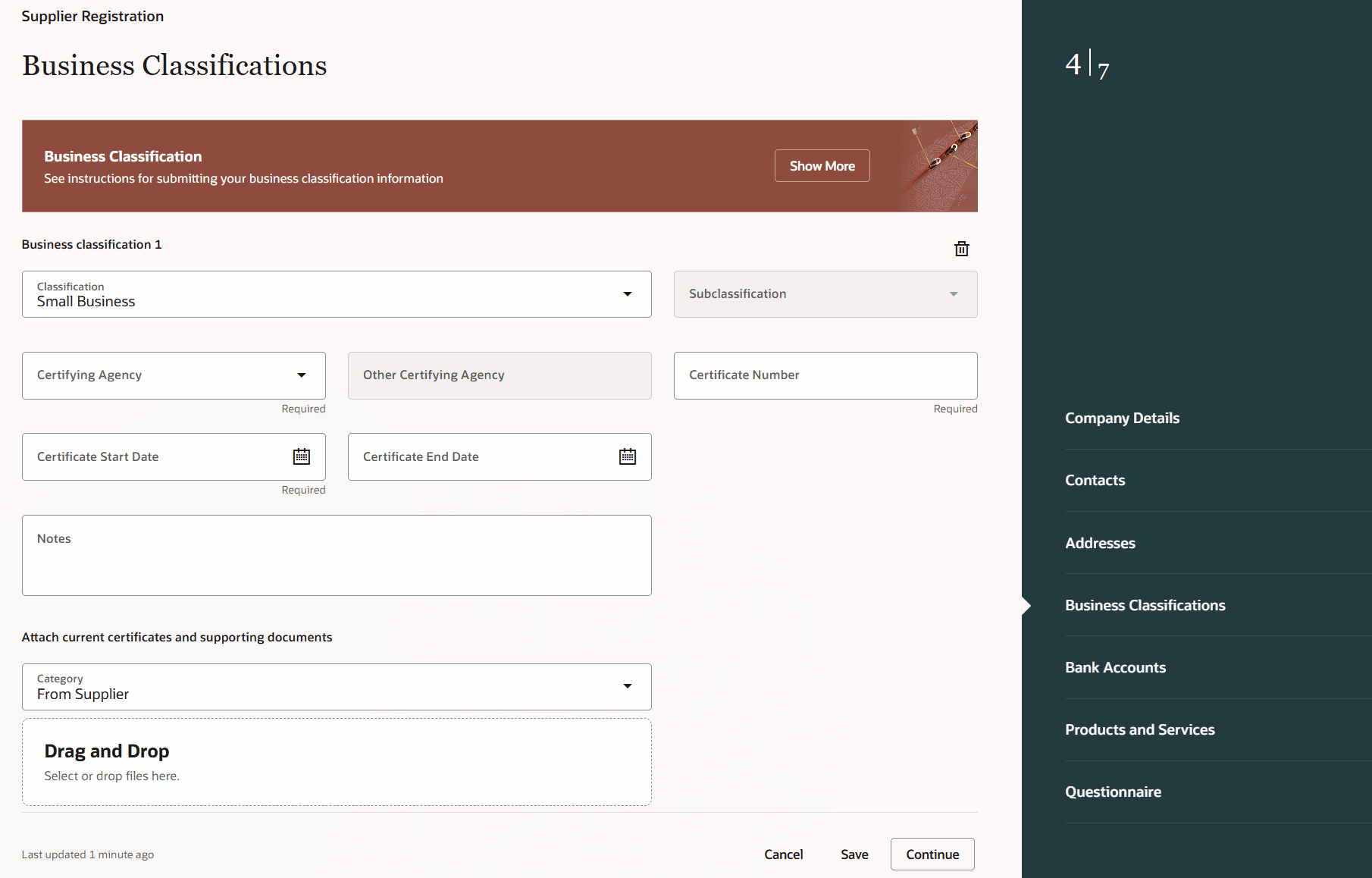Save the registration form

[x=854, y=854]
